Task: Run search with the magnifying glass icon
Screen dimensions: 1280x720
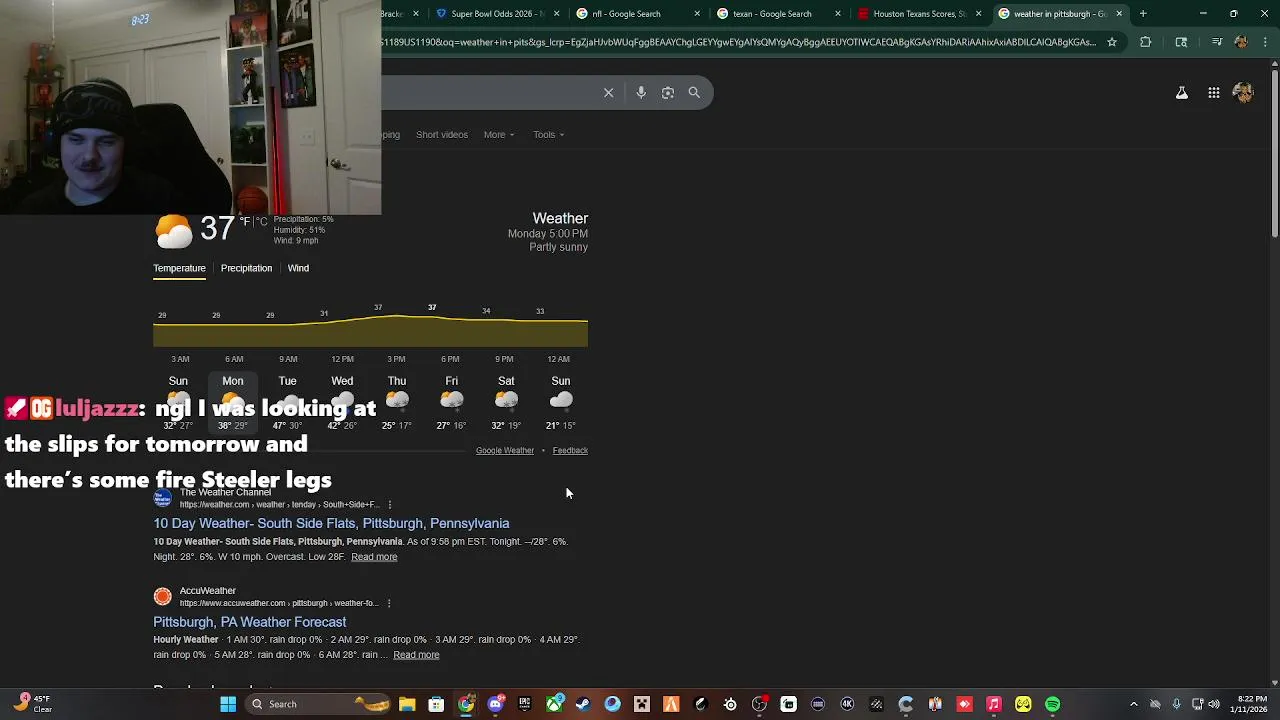Action: point(694,93)
